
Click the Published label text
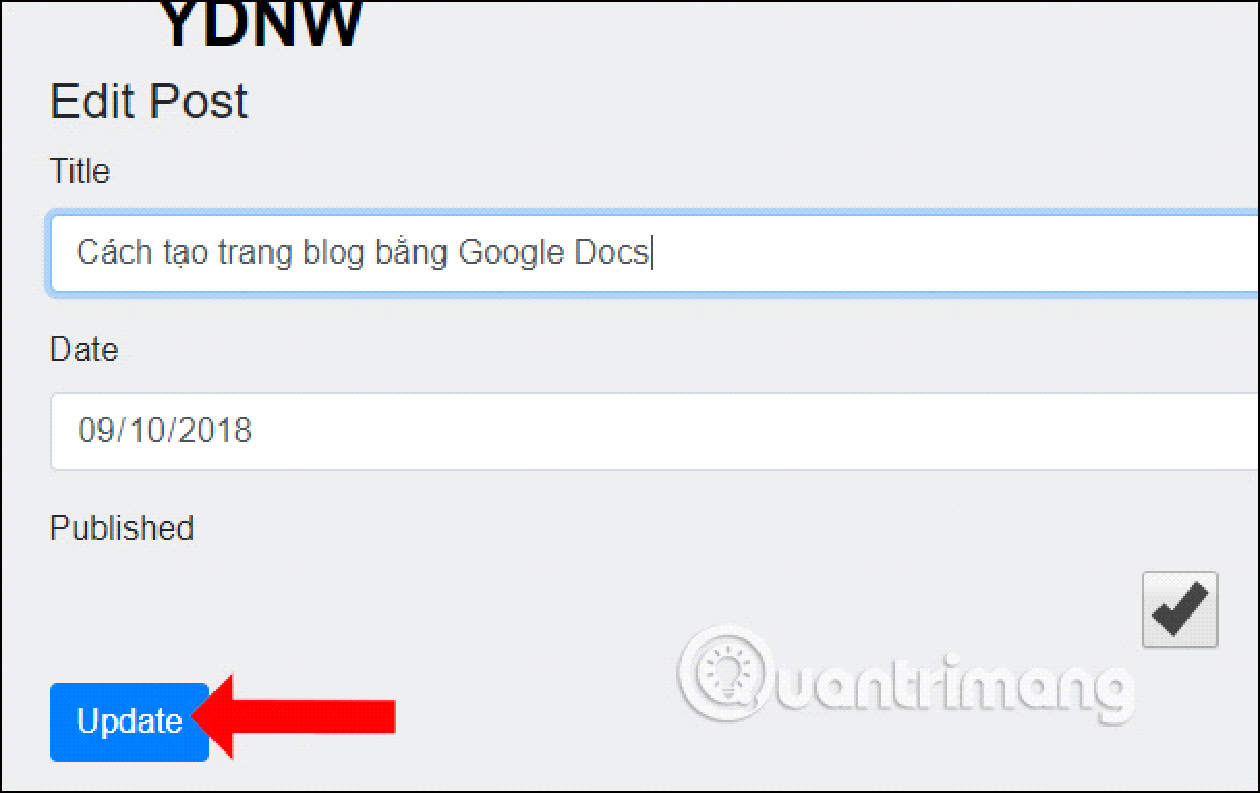tap(122, 528)
